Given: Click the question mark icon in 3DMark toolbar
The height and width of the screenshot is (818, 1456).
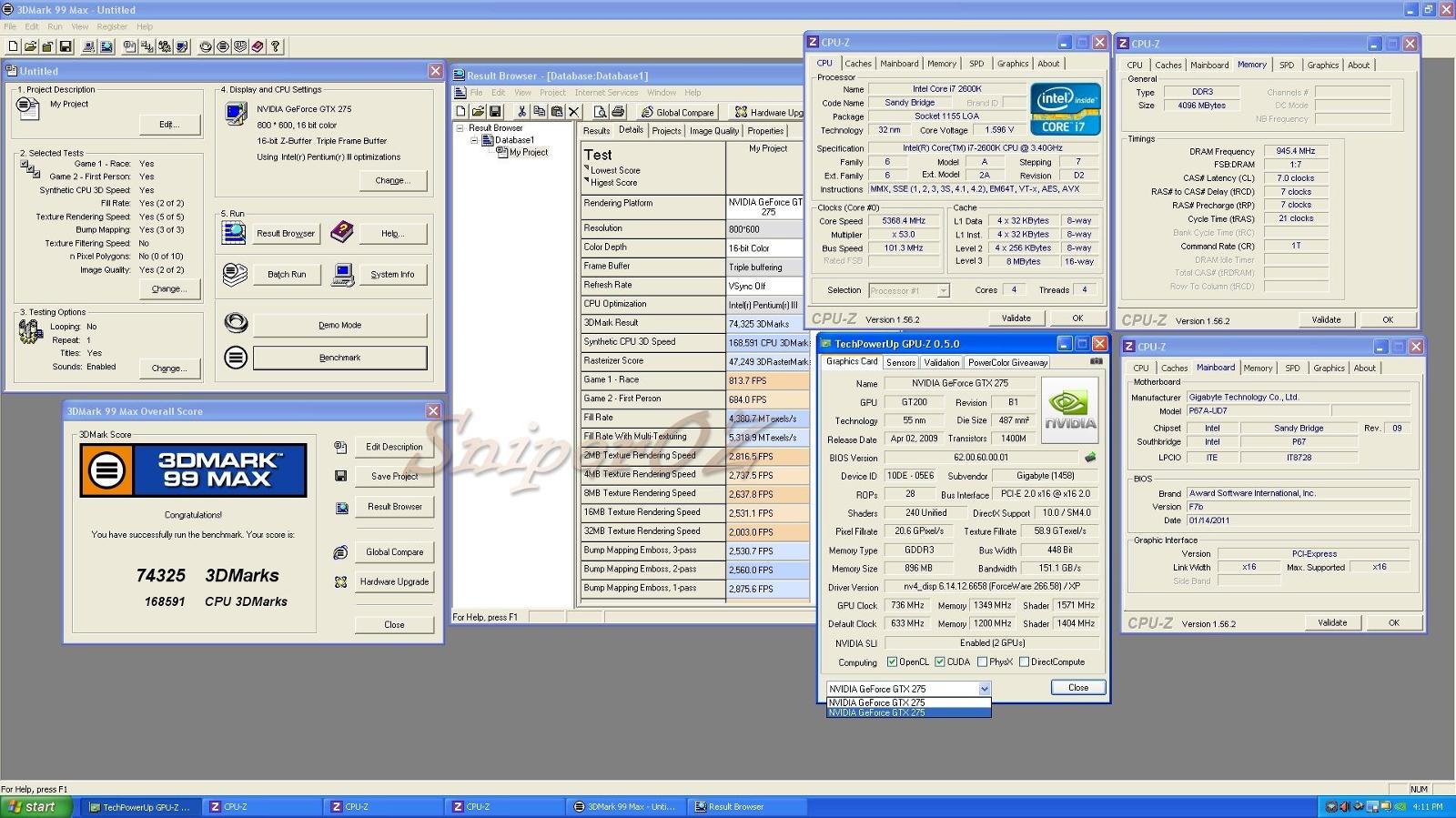Looking at the screenshot, I should pyautogui.click(x=275, y=46).
